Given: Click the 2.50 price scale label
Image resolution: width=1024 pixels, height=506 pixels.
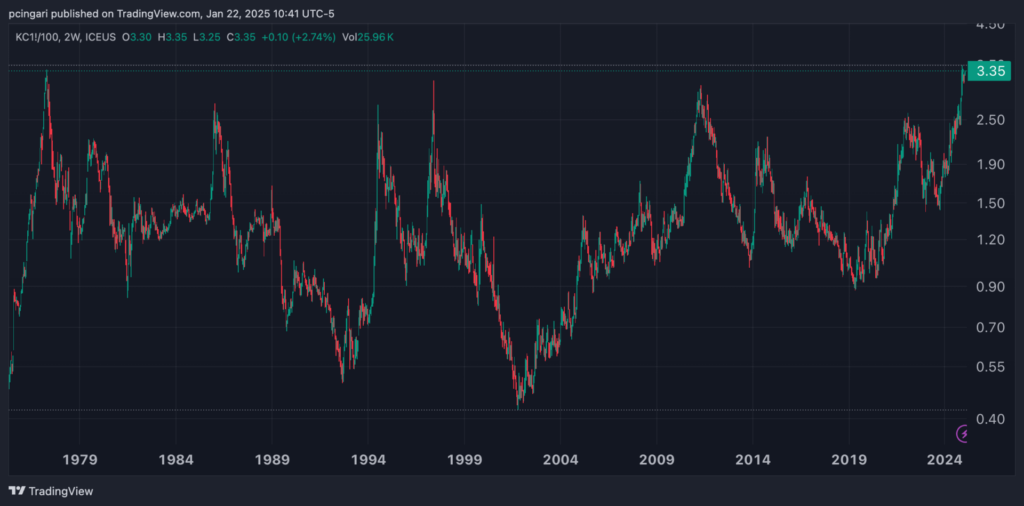Looking at the screenshot, I should [990, 120].
